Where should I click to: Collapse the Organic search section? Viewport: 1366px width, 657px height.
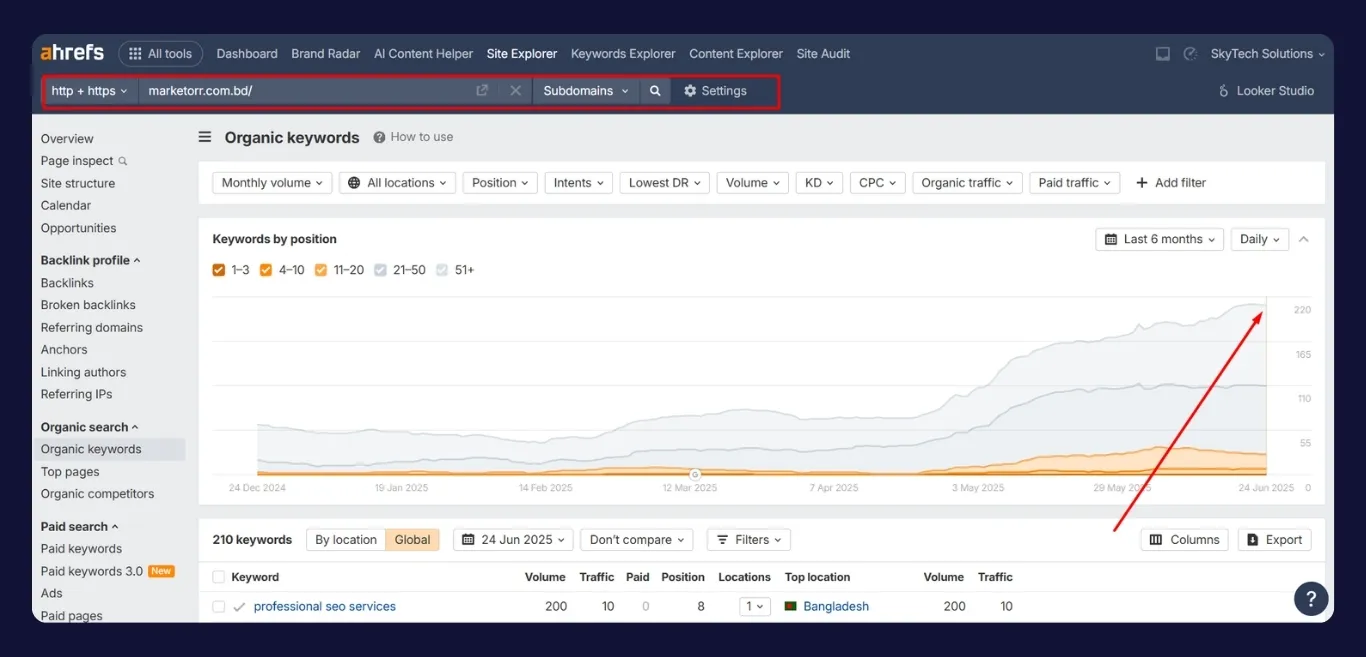[x=90, y=427]
